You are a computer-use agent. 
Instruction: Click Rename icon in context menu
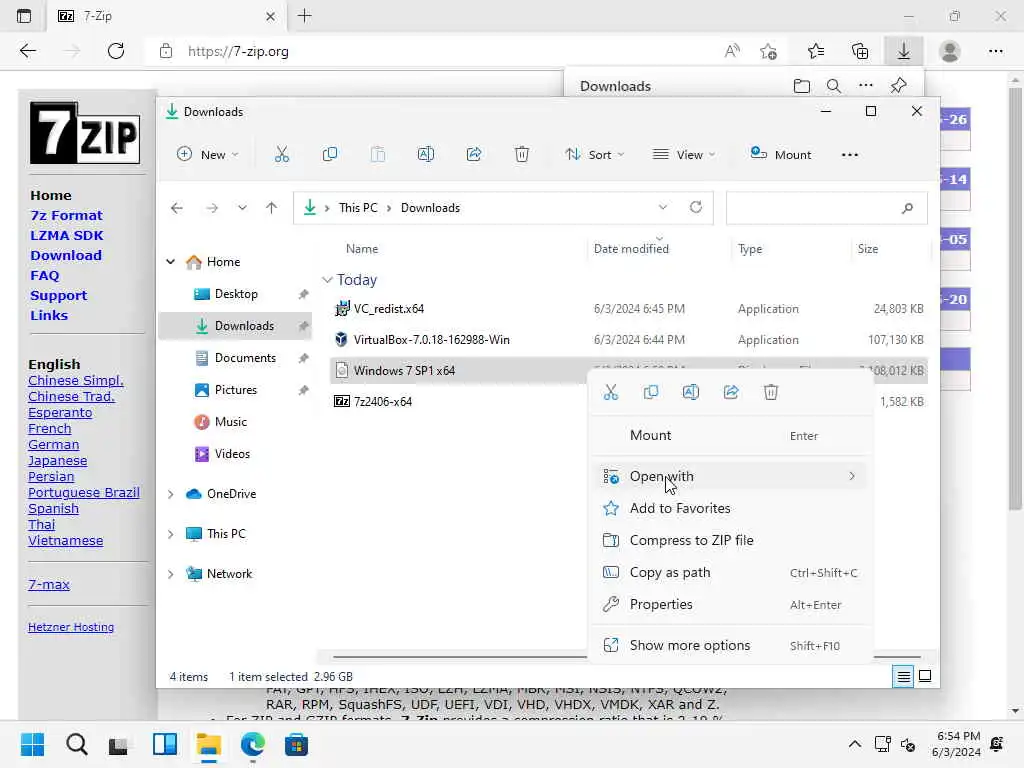pos(691,392)
